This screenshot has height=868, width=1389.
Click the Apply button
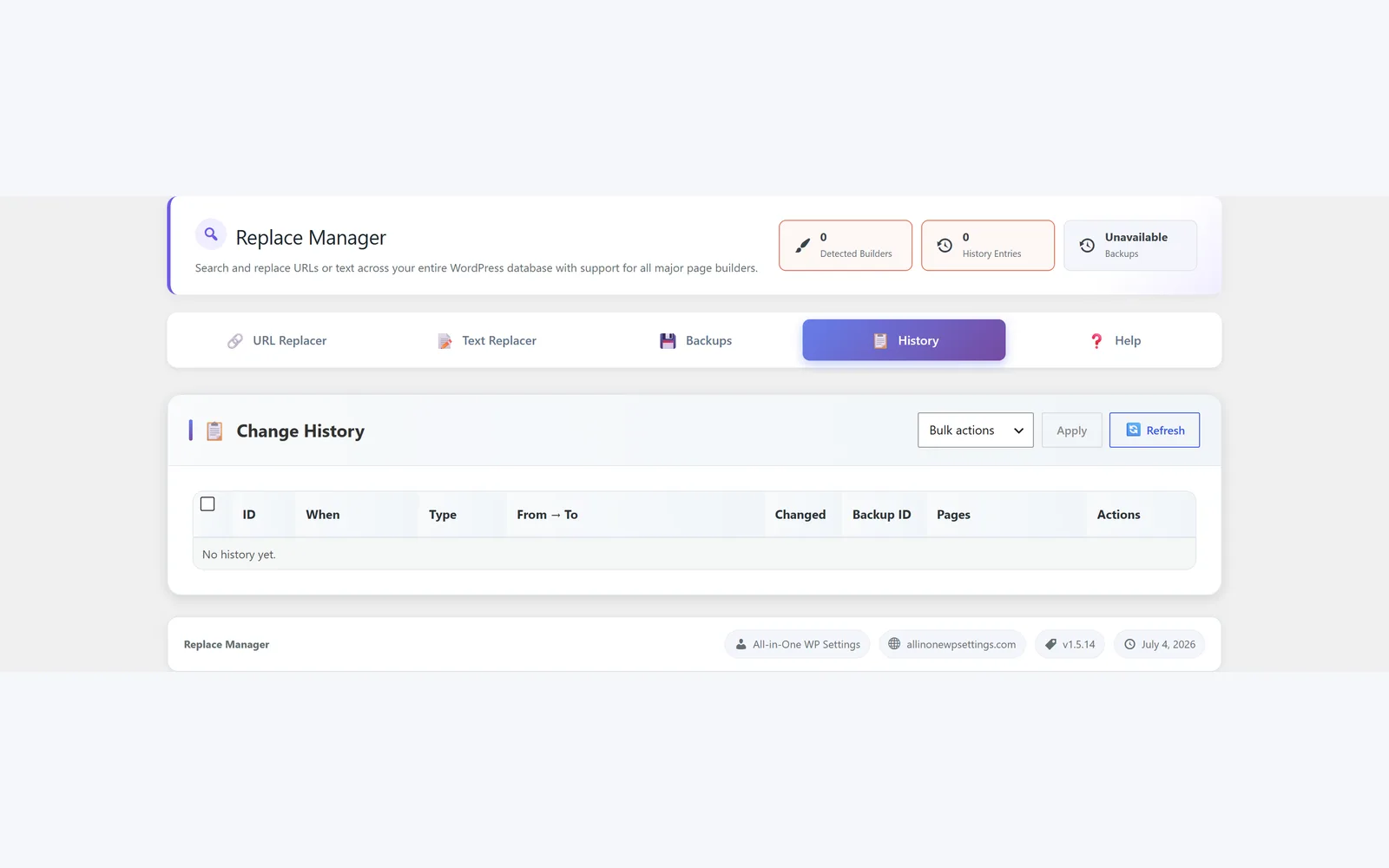(1071, 430)
